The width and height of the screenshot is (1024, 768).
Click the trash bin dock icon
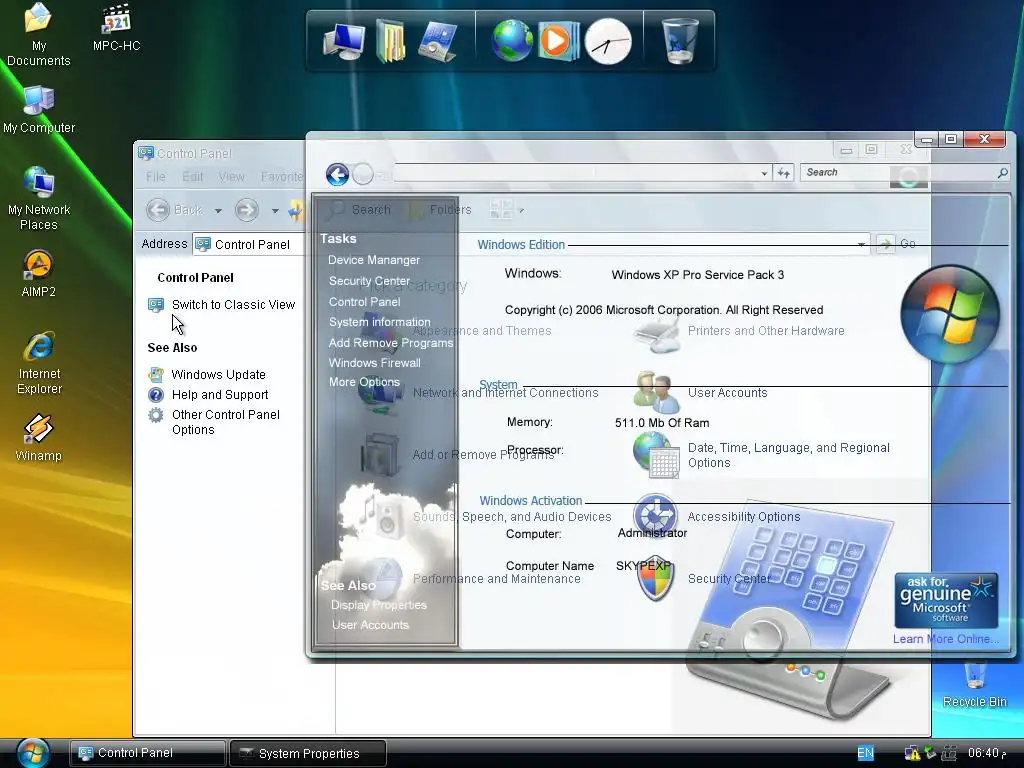679,40
